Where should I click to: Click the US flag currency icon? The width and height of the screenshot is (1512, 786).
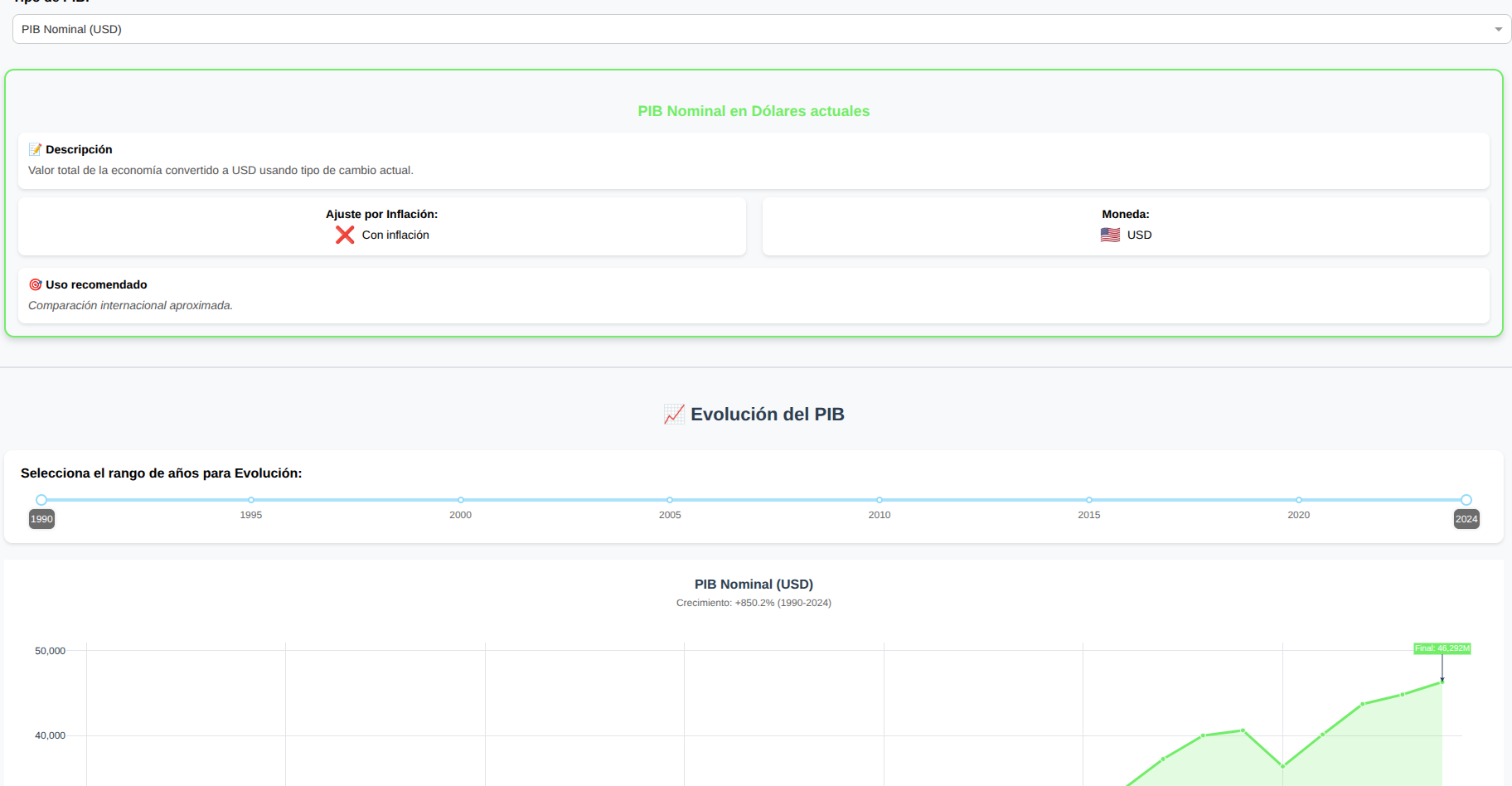coord(1110,235)
